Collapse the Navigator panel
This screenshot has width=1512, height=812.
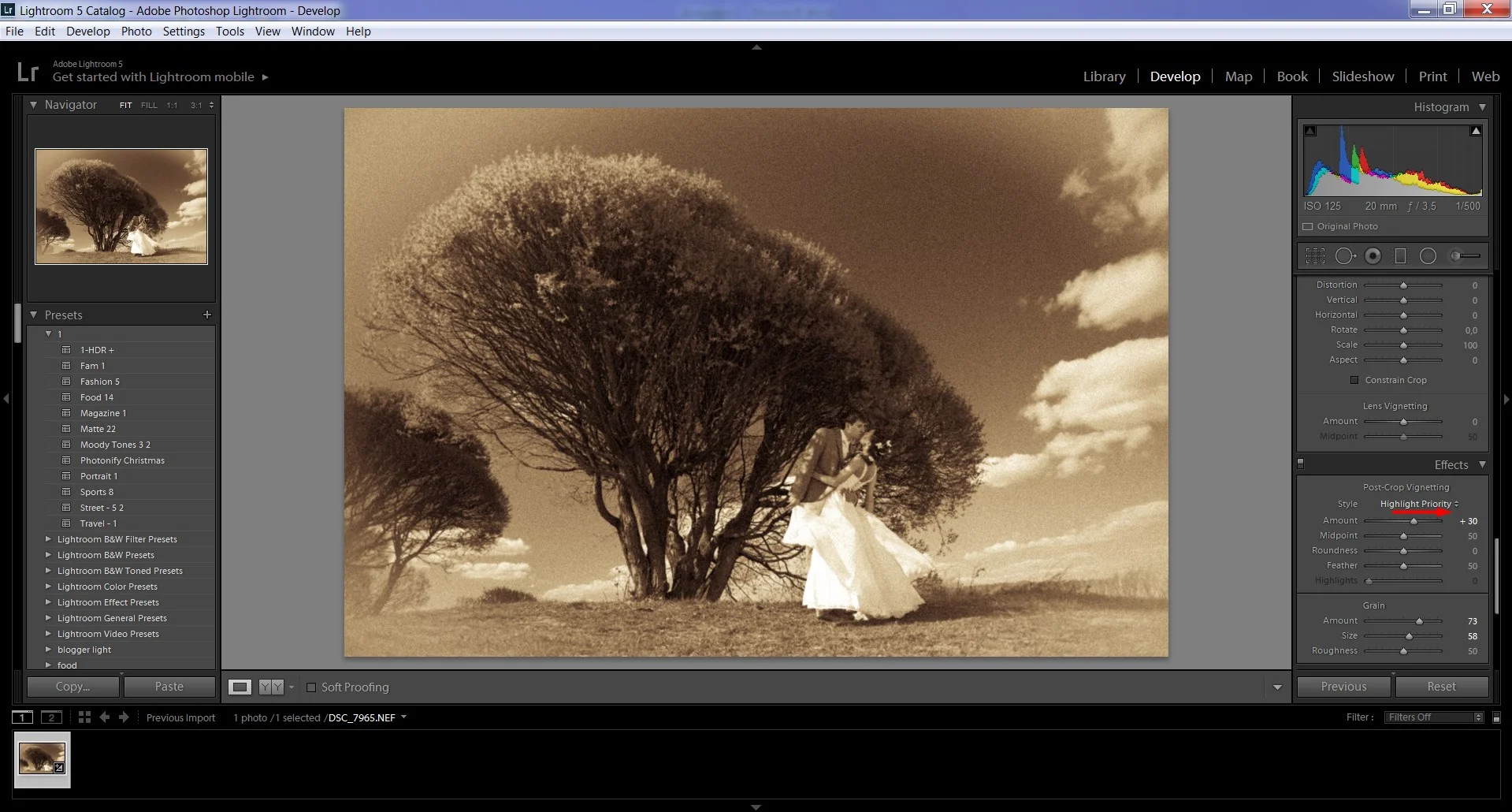(x=34, y=104)
